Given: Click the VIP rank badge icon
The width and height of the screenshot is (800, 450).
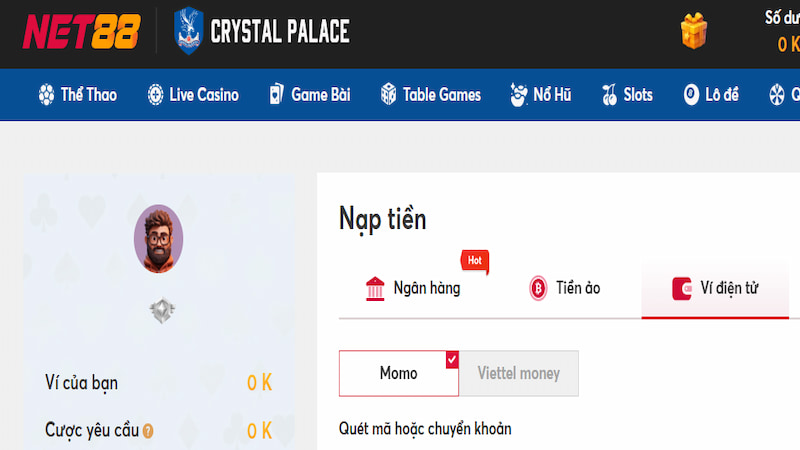Looking at the screenshot, I should 158,311.
